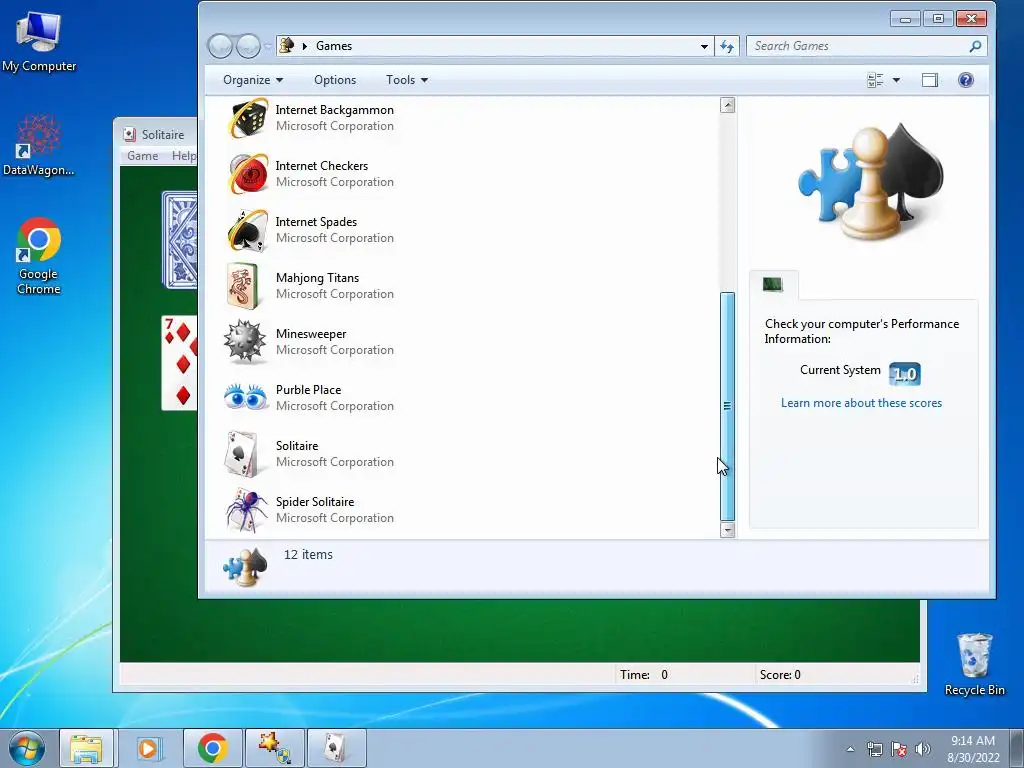Launch Windows Media Player from taskbar

tap(148, 748)
